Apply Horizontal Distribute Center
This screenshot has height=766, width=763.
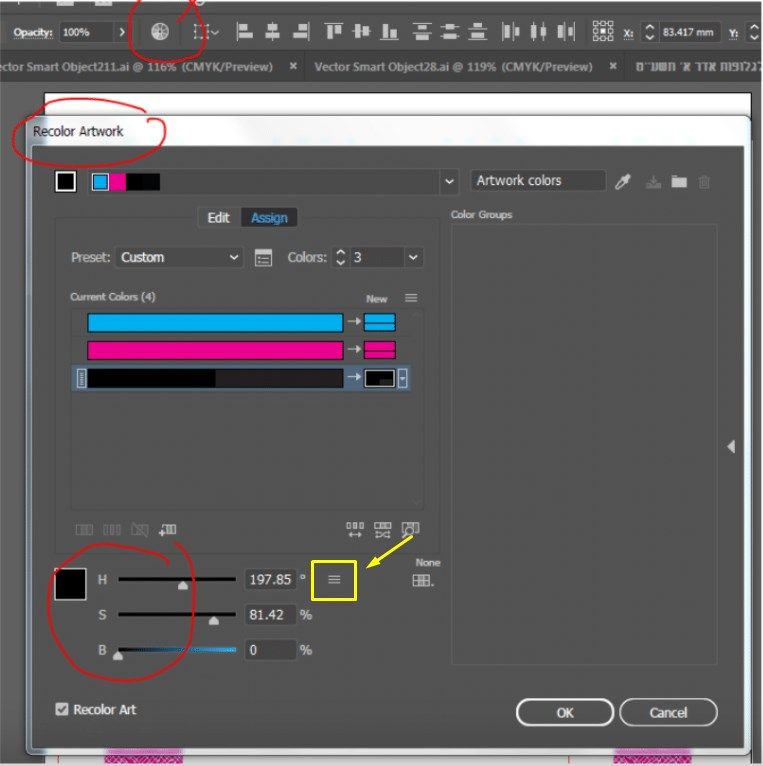point(538,32)
